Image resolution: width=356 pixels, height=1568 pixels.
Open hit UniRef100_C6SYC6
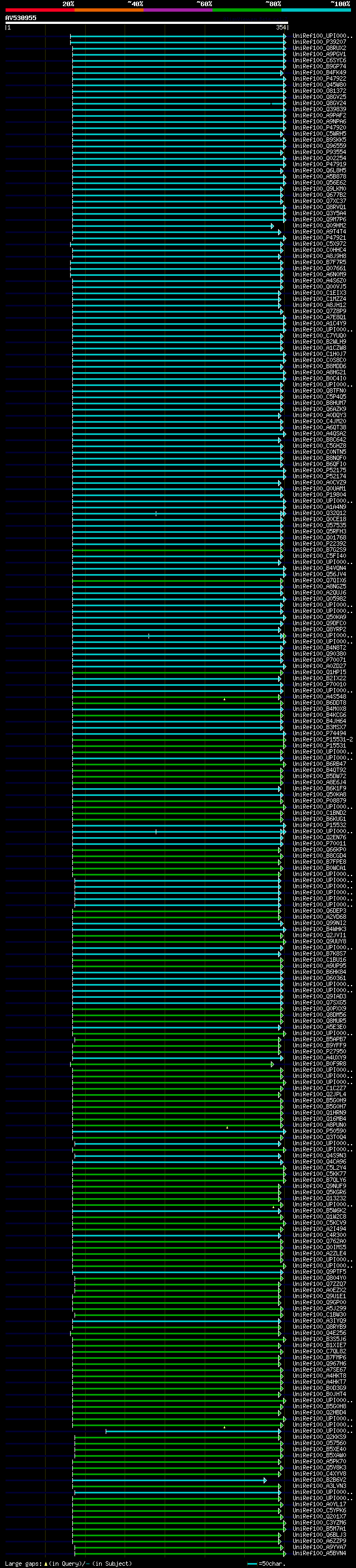point(319,60)
